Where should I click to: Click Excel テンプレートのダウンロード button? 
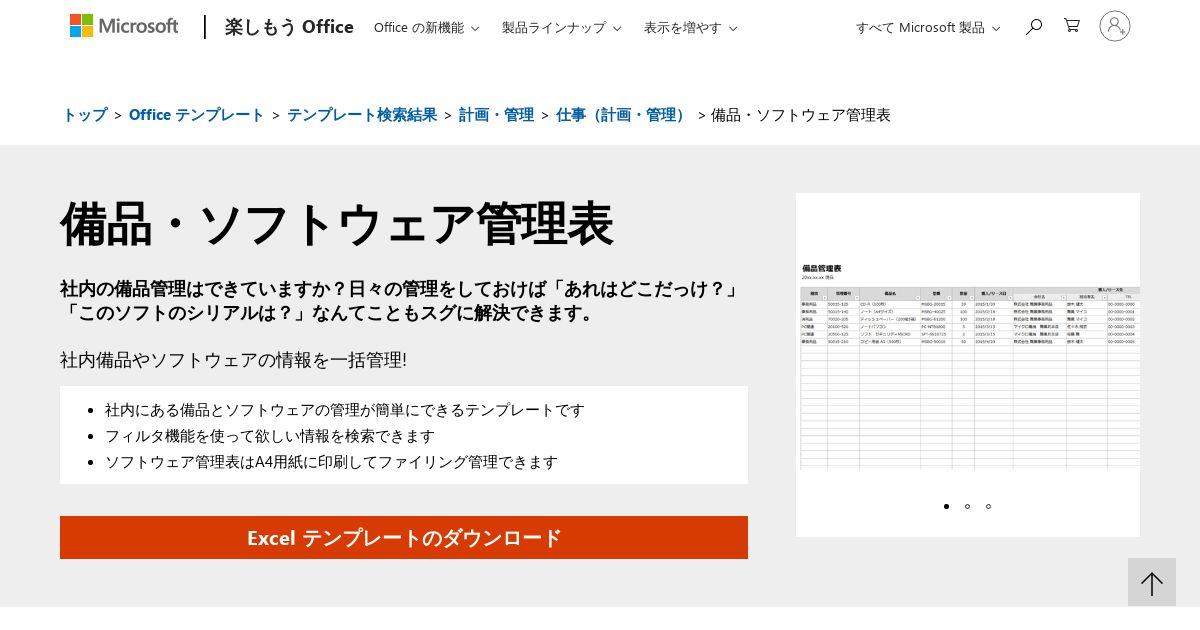(x=404, y=537)
